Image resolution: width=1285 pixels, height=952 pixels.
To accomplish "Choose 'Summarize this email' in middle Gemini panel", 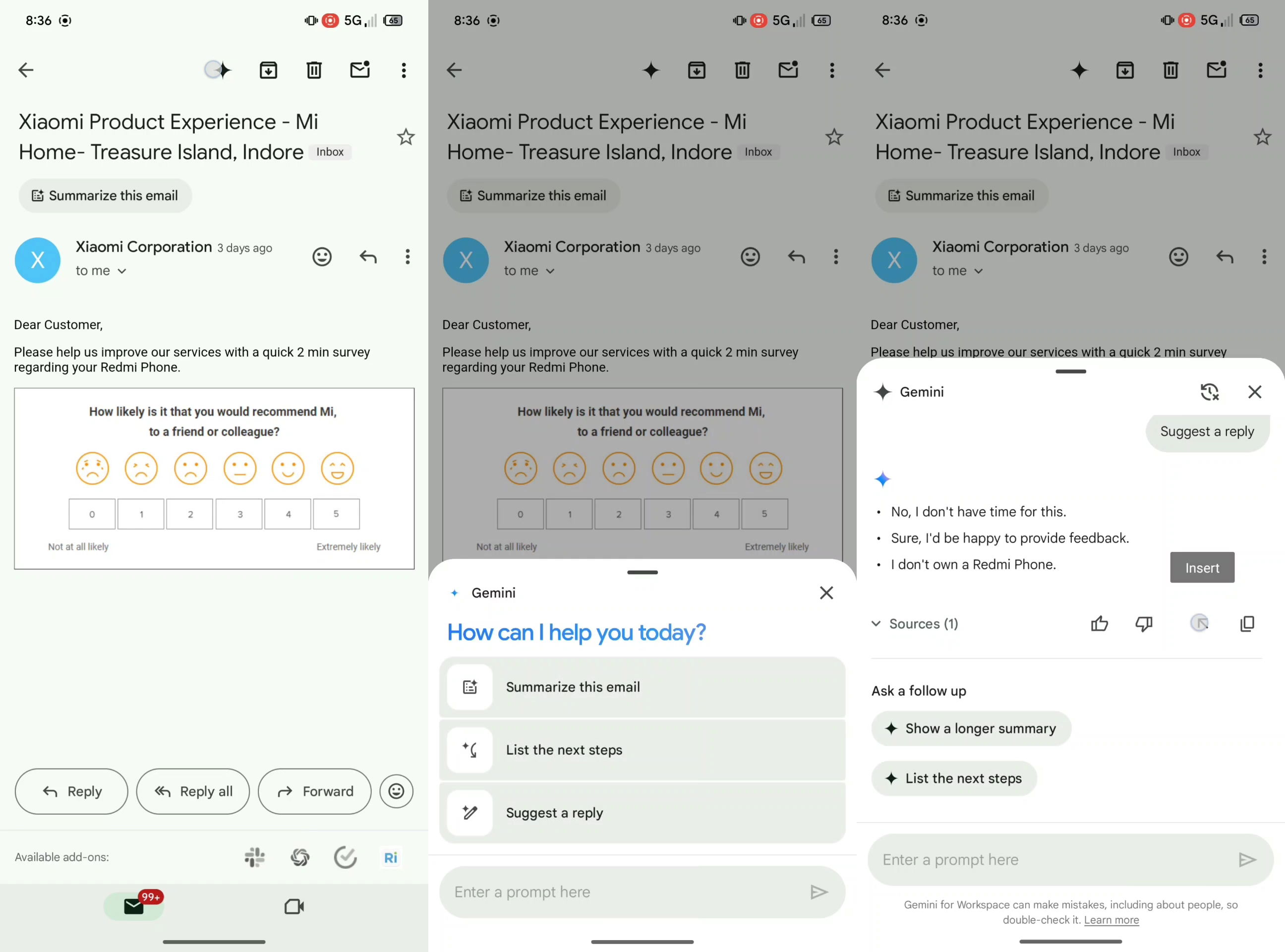I will 642,687.
